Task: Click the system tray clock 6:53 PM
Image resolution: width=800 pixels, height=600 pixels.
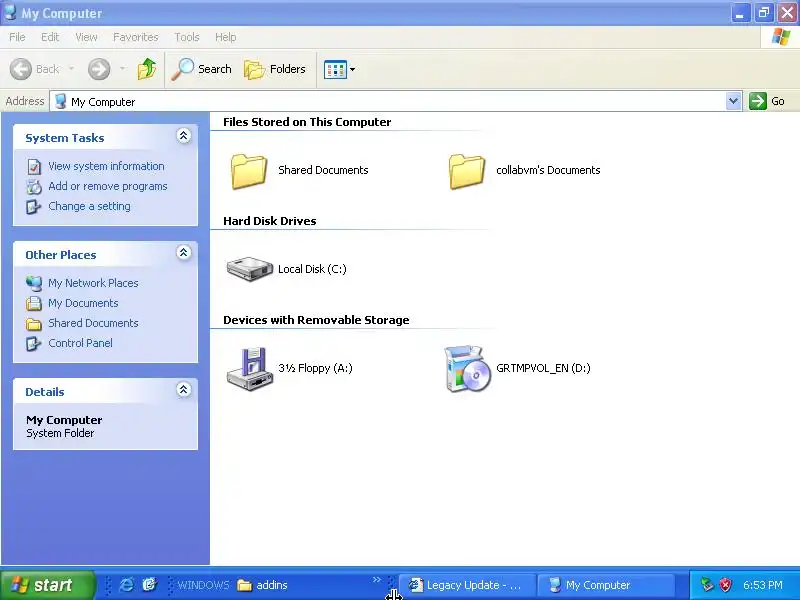Action: point(763,585)
